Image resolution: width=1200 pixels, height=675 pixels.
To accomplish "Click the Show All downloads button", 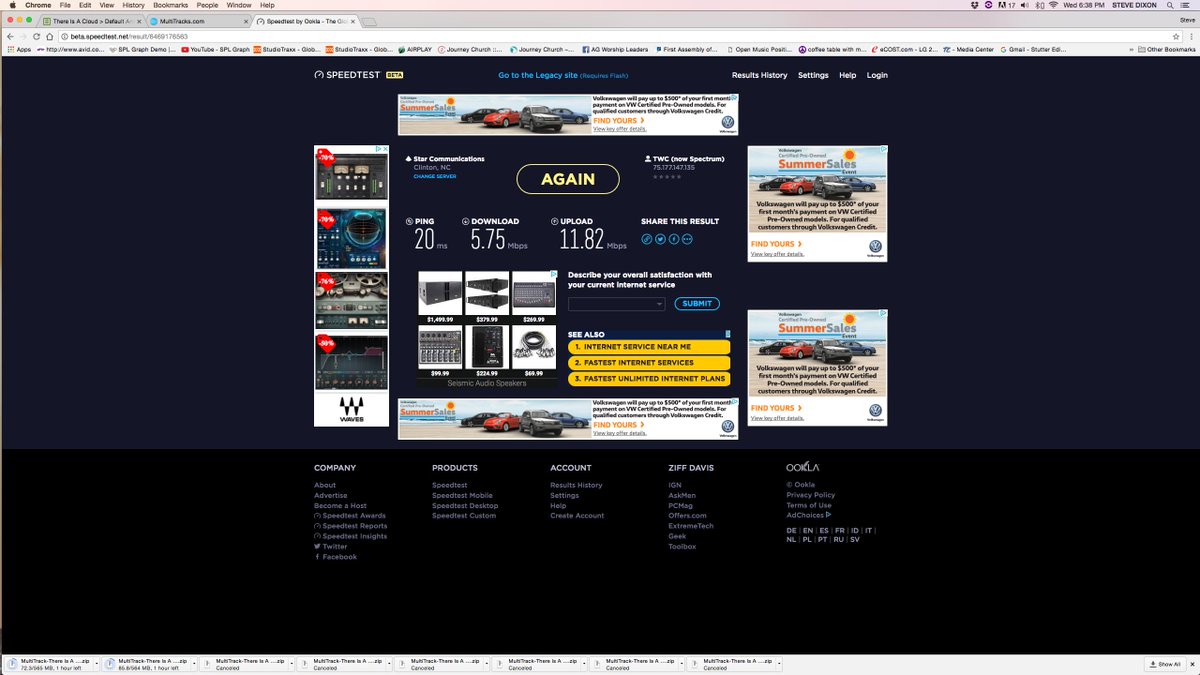I will pos(1165,664).
